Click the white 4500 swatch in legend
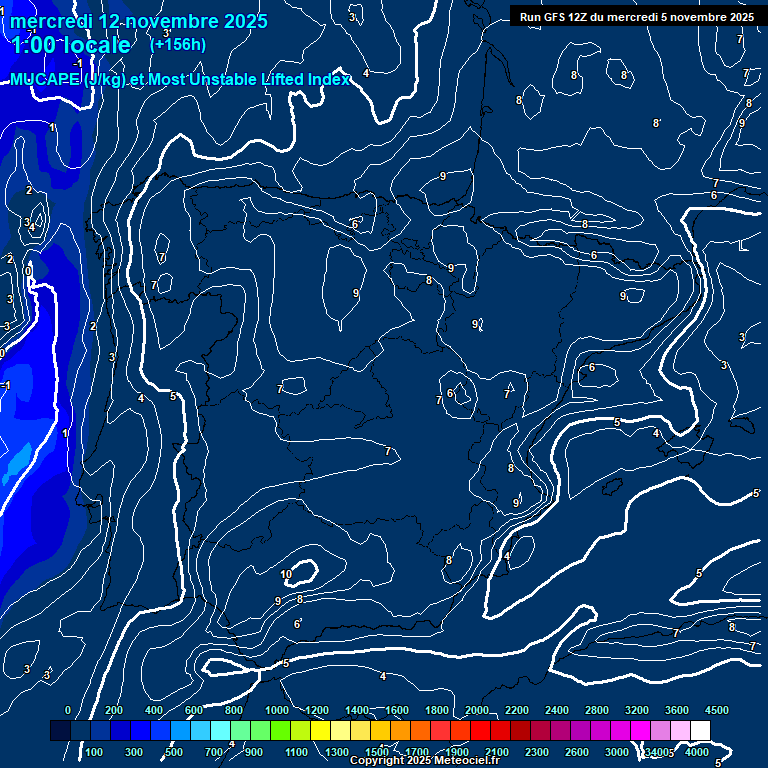 coord(700,731)
